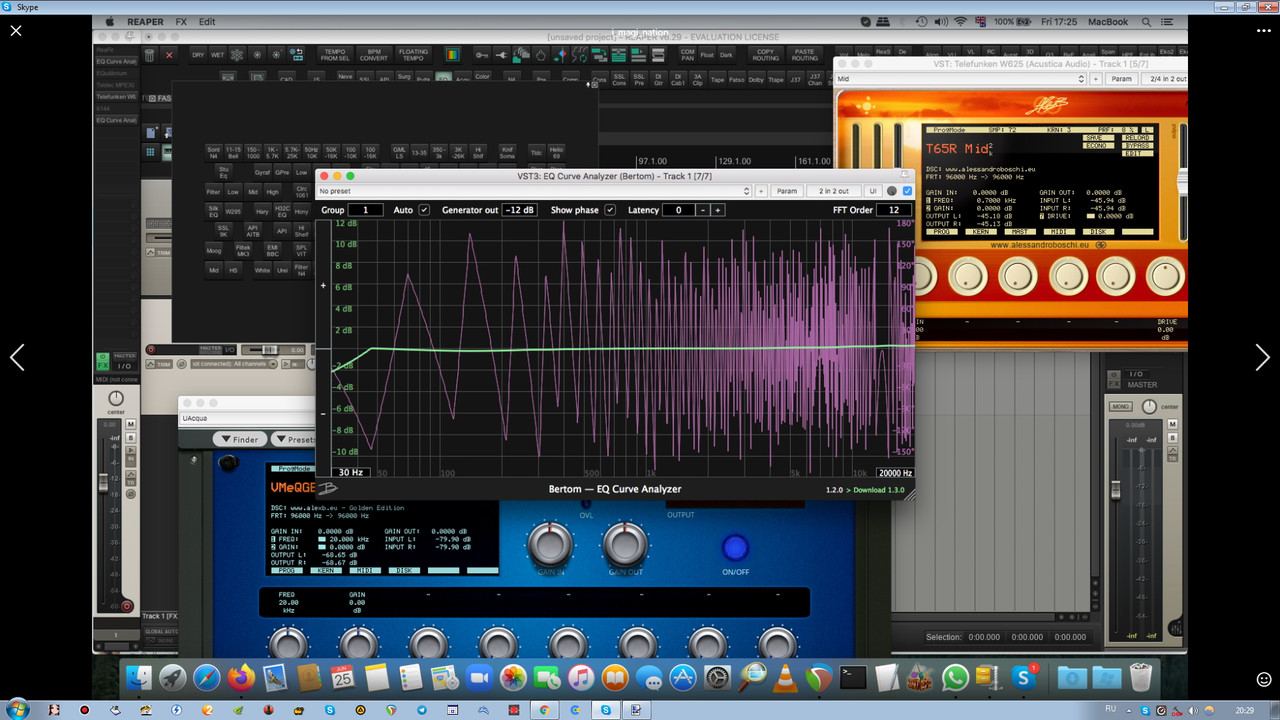Zoom in the dB scale with plus
The image size is (1280, 720).
click(323, 285)
